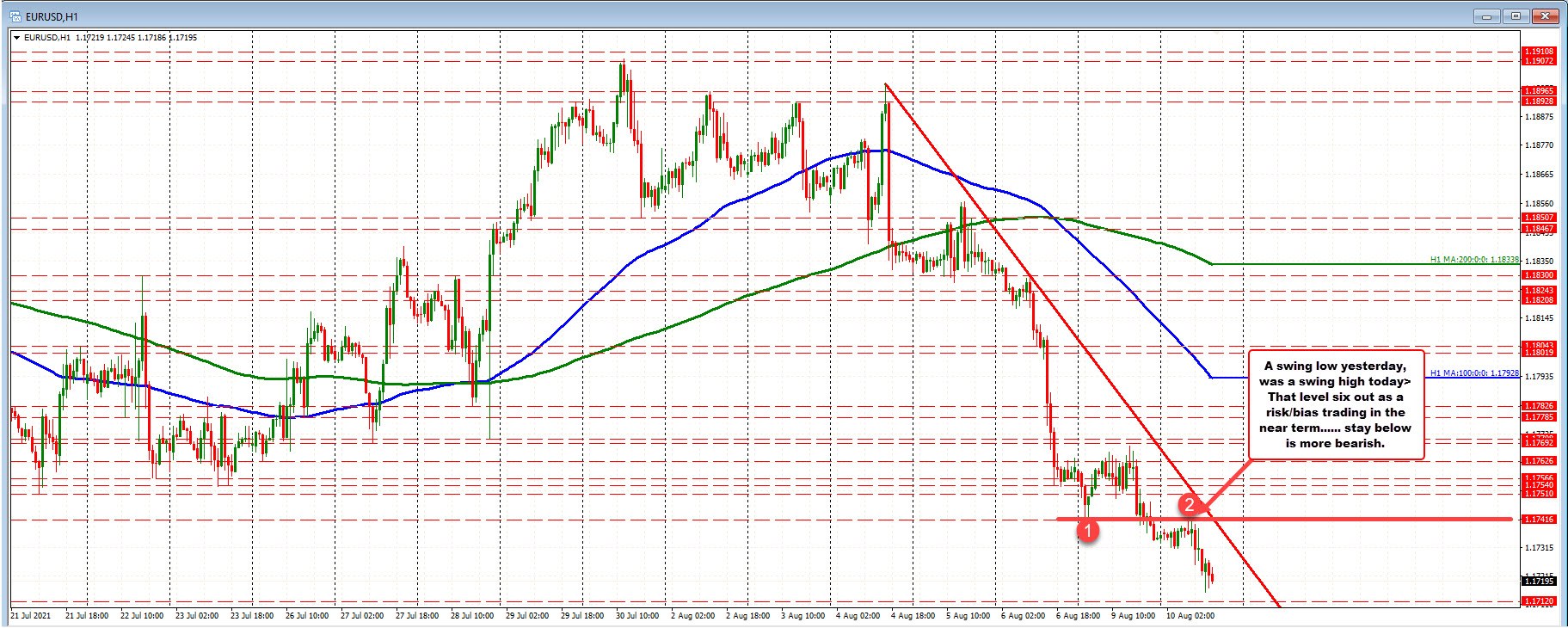Click the 6 Aug 18:00 time label
This screenshot has width=1568, height=628.
coord(1078,616)
